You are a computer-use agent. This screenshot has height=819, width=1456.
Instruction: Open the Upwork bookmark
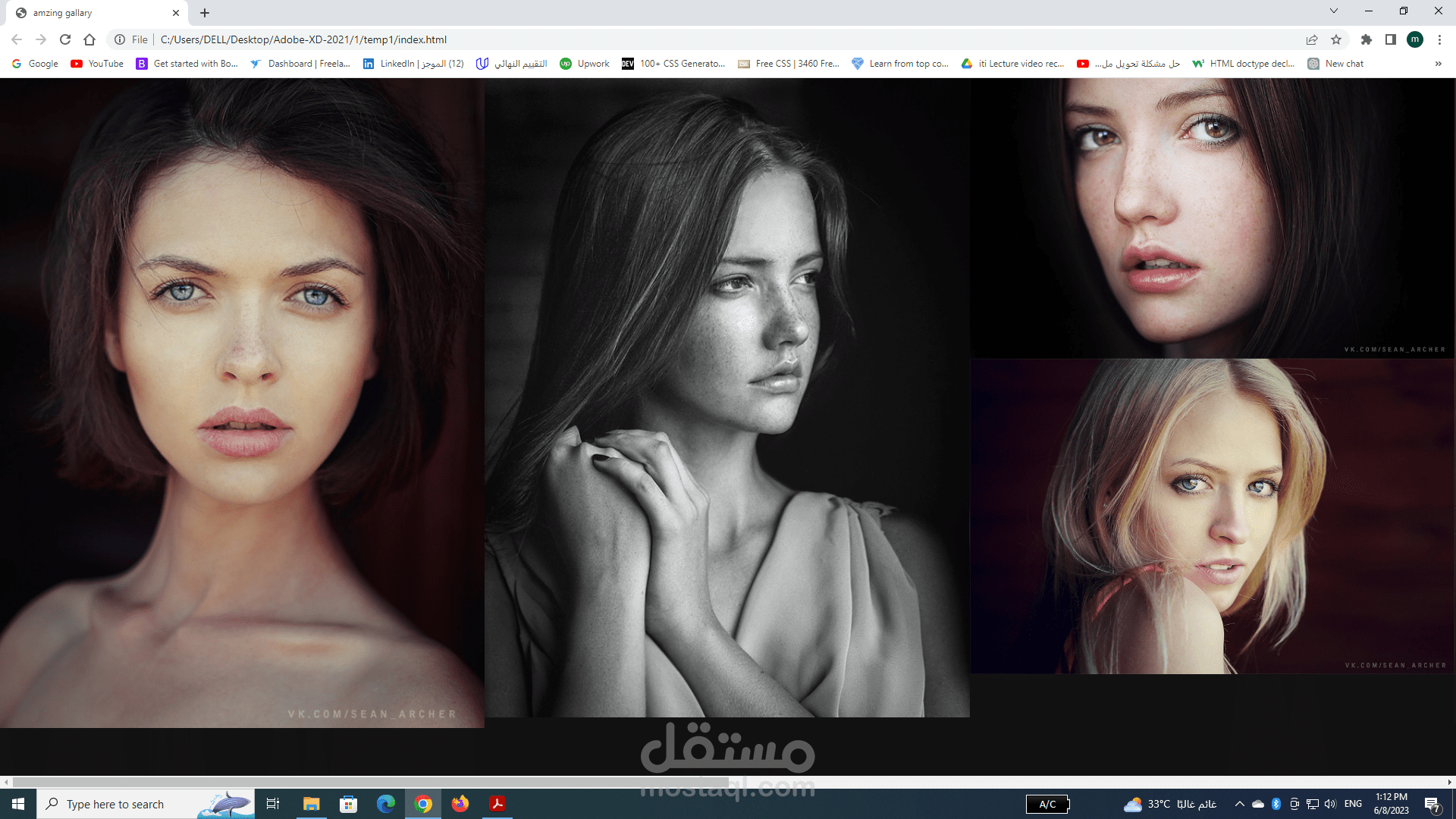pos(585,64)
